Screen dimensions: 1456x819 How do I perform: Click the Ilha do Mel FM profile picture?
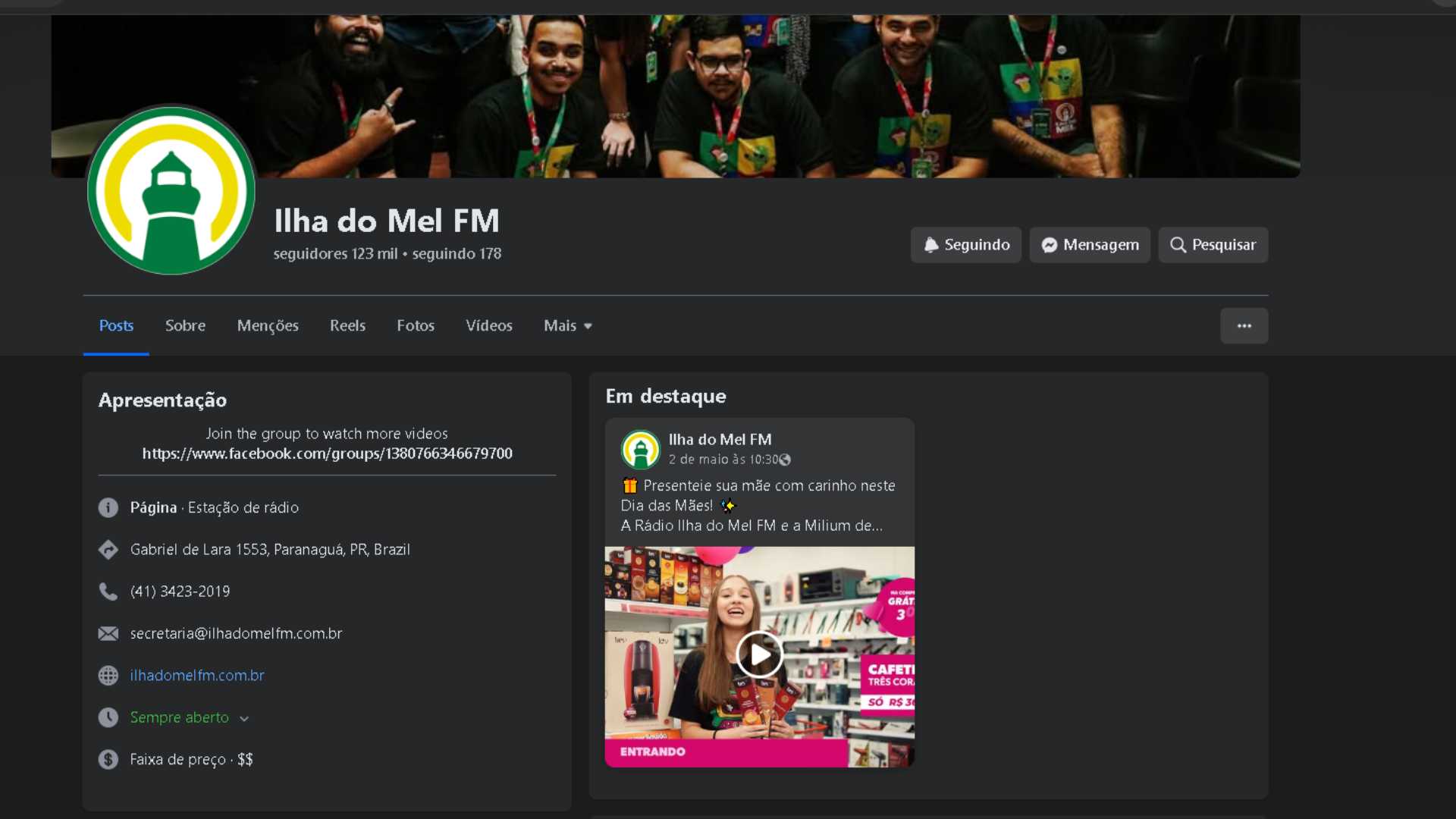pyautogui.click(x=171, y=190)
